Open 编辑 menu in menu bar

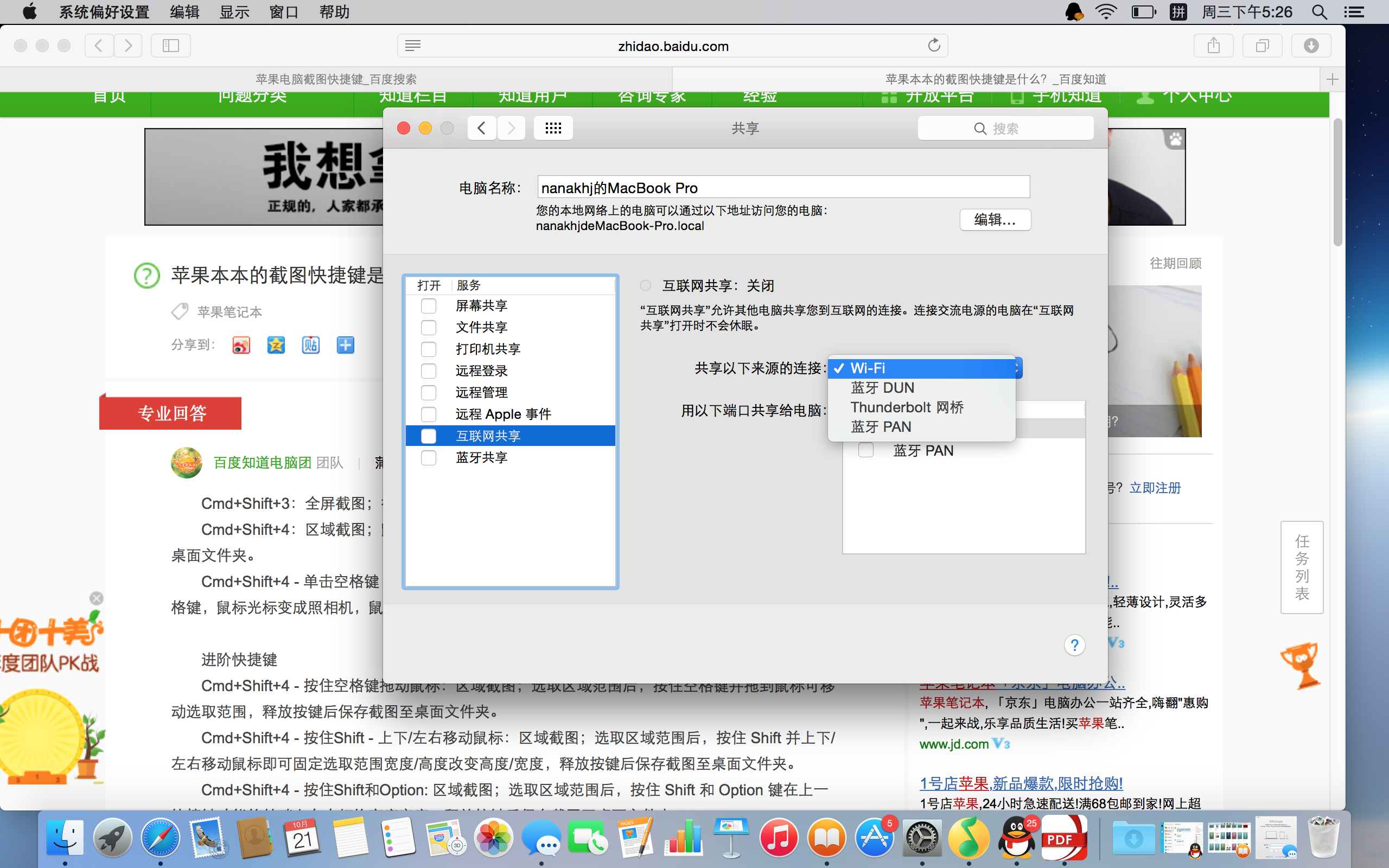tap(185, 12)
